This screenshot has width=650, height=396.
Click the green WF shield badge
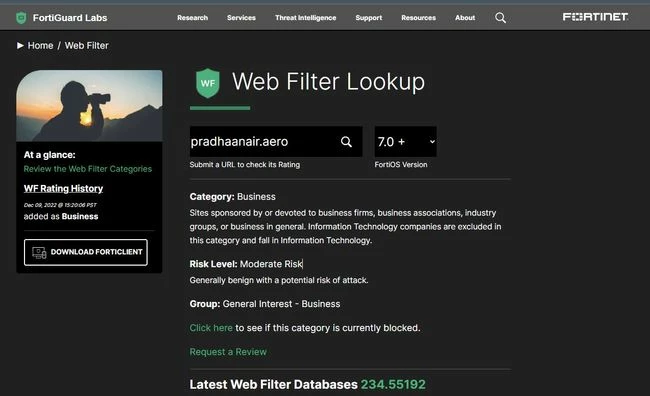tap(208, 83)
